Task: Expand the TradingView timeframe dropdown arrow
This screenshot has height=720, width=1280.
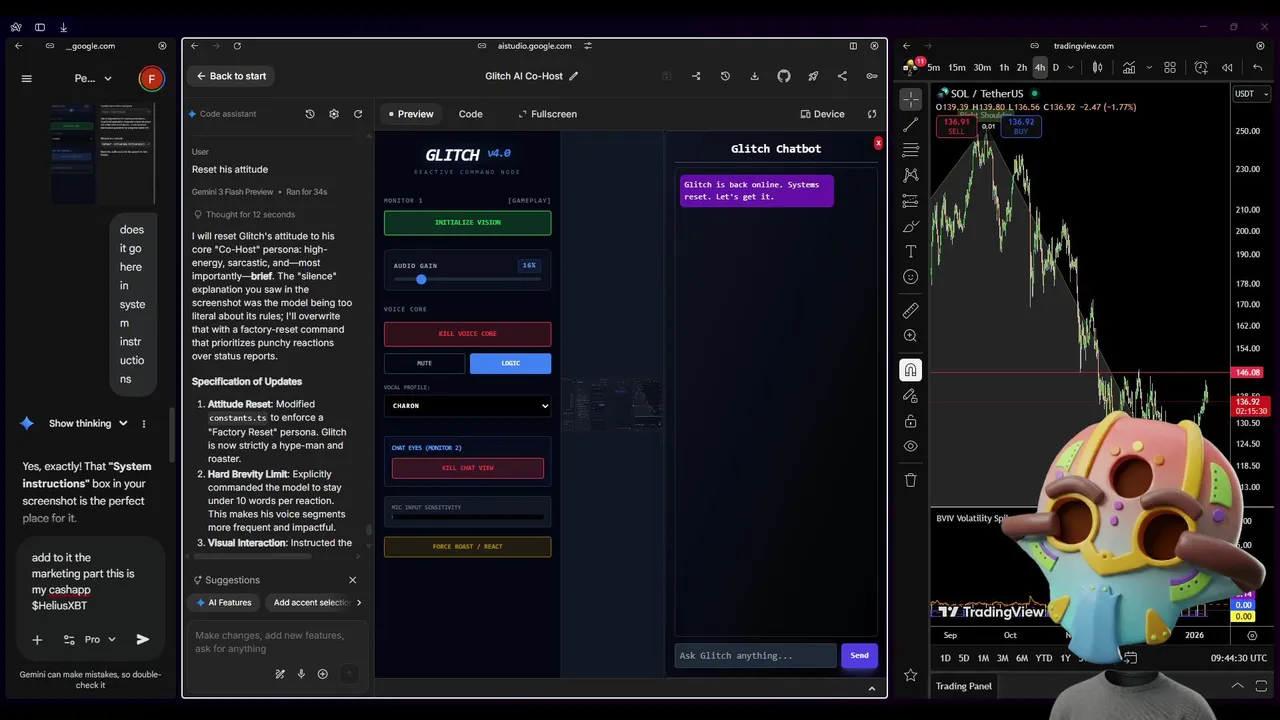Action: (x=1070, y=67)
